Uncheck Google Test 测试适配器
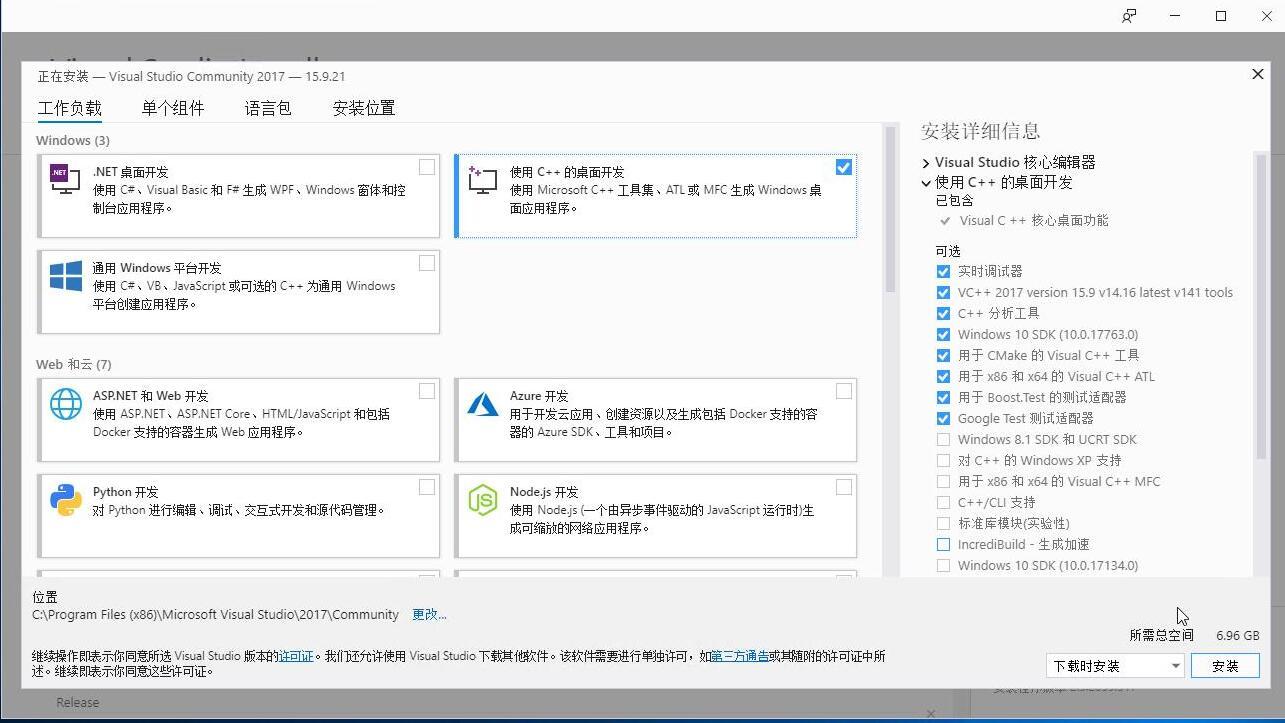The height and width of the screenshot is (723, 1285). 943,418
